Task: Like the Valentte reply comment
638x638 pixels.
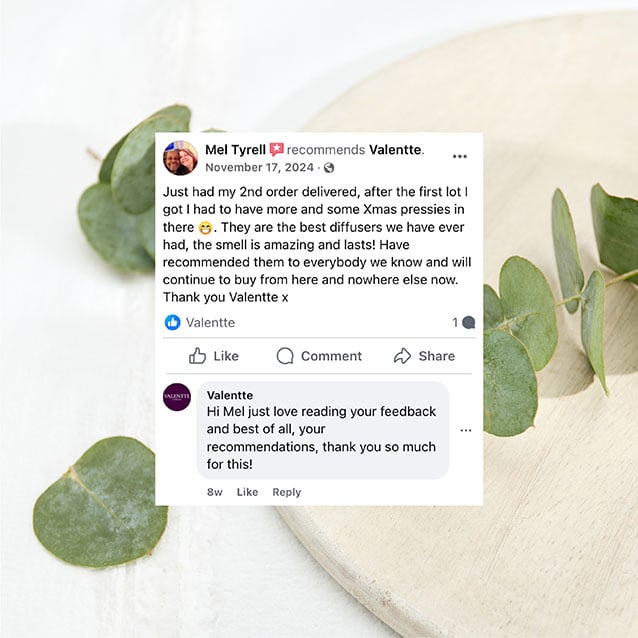Action: coord(247,492)
